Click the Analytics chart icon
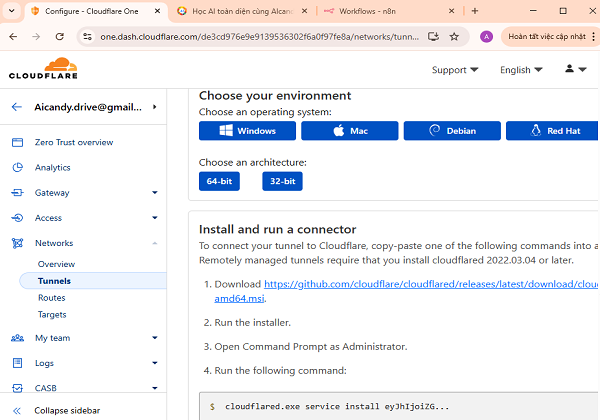The height and width of the screenshot is (420, 600). 17,168
